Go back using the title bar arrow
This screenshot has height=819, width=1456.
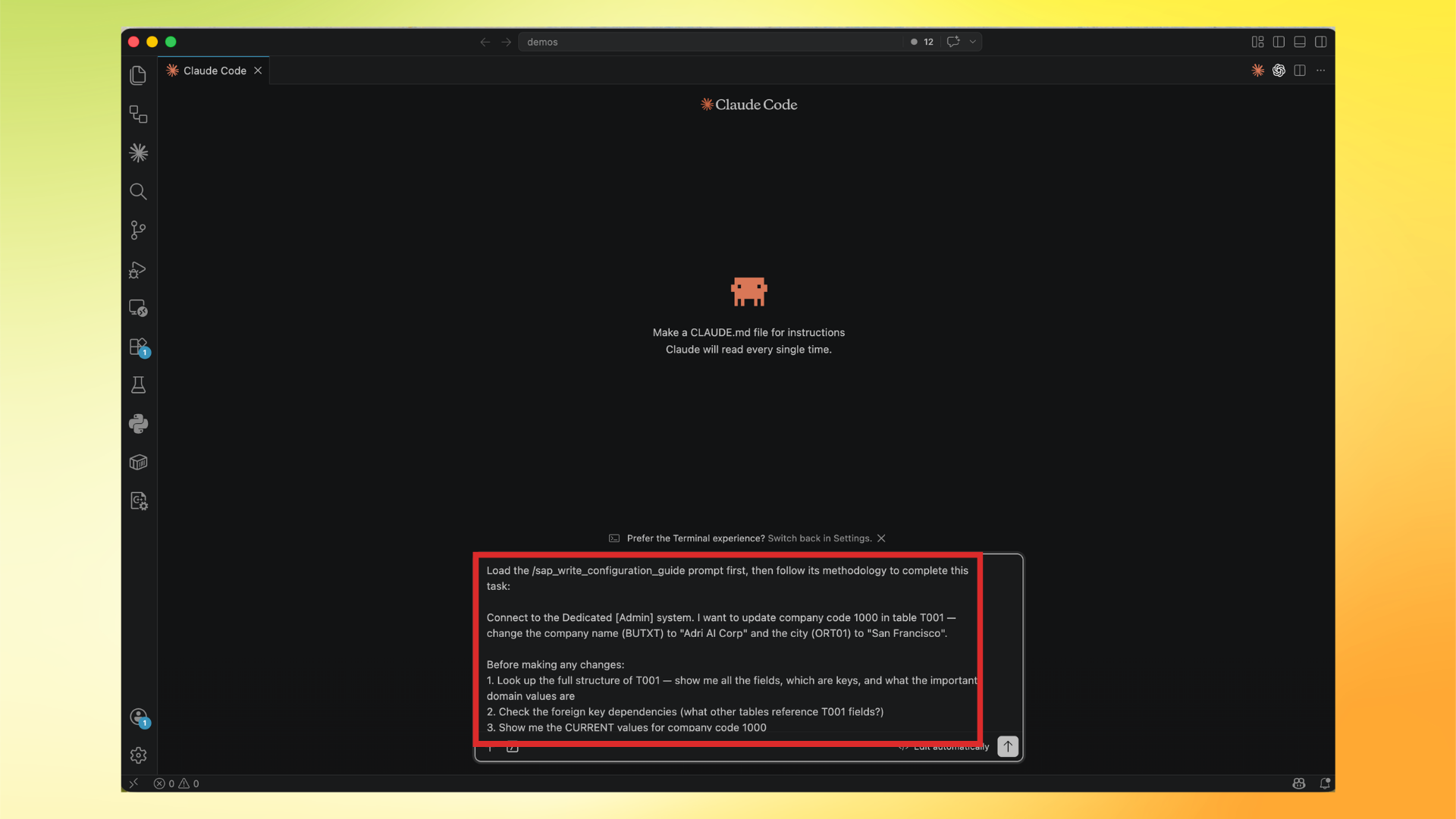point(485,42)
